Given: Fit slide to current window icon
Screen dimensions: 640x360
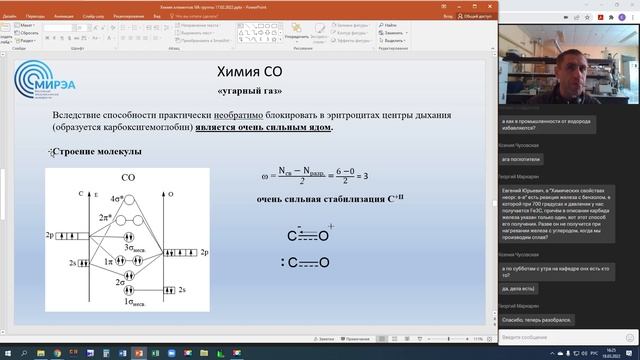Looking at the screenshot, I should (489, 339).
